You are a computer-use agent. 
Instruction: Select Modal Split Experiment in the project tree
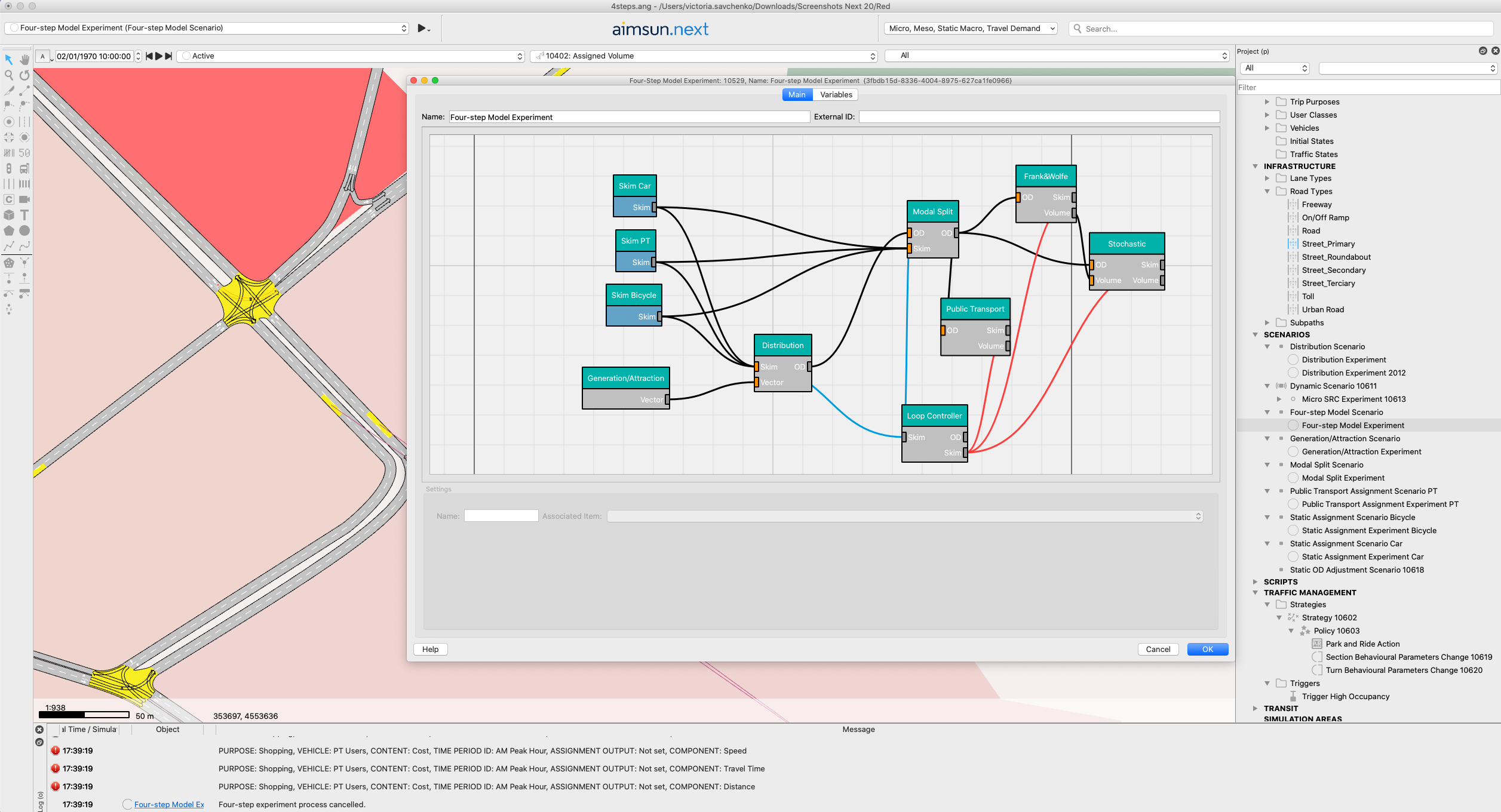[1343, 478]
